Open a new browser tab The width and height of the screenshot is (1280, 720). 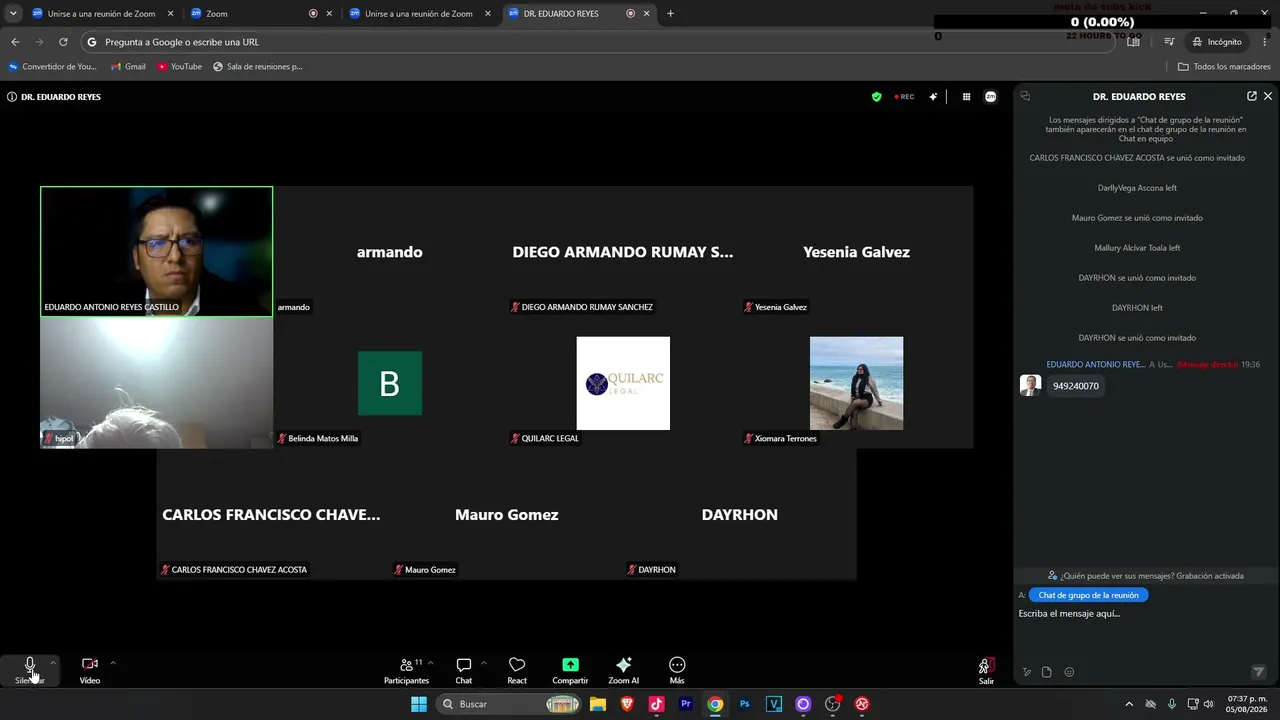point(670,14)
